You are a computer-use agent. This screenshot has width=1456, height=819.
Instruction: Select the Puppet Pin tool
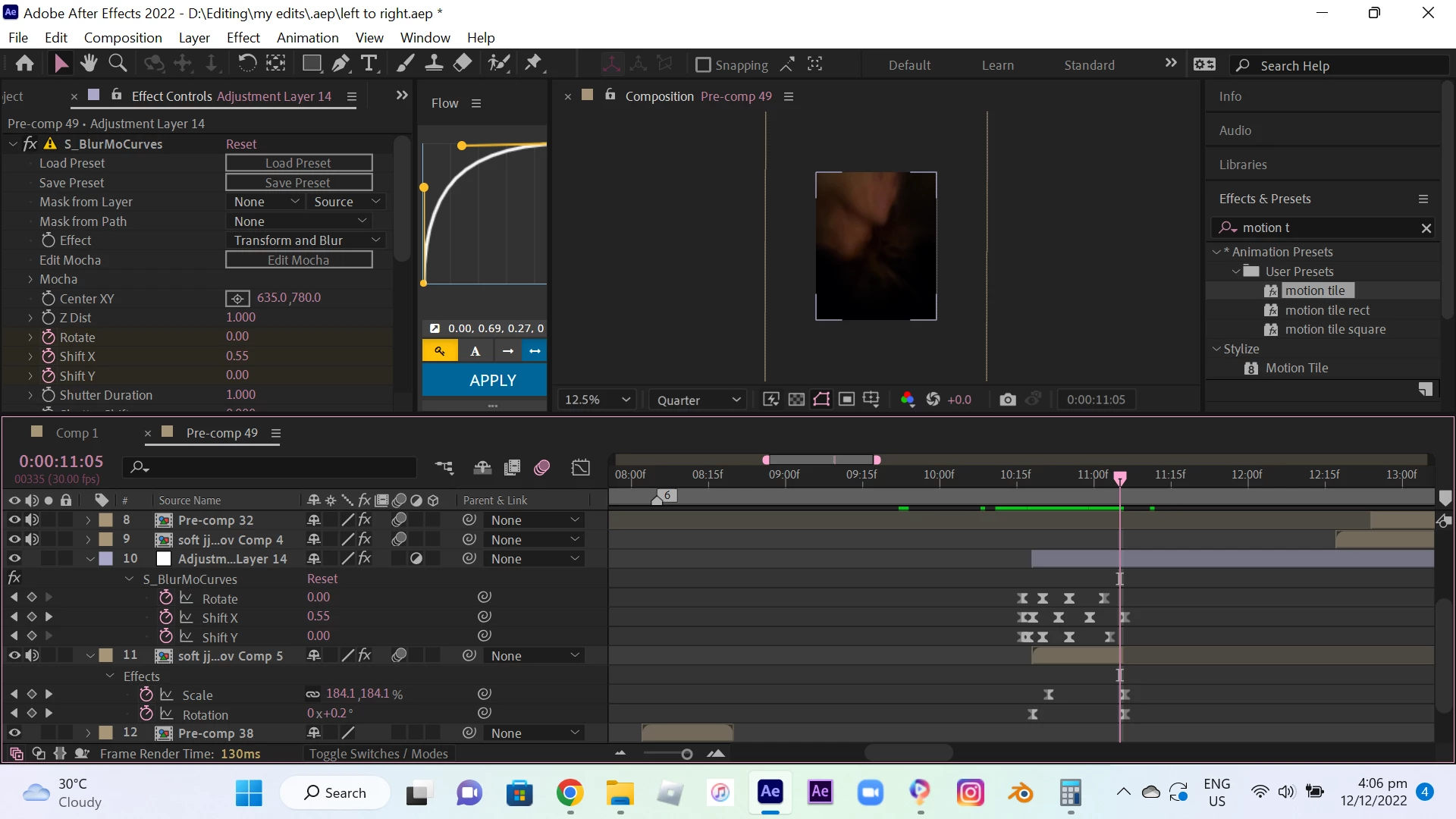pyautogui.click(x=533, y=64)
